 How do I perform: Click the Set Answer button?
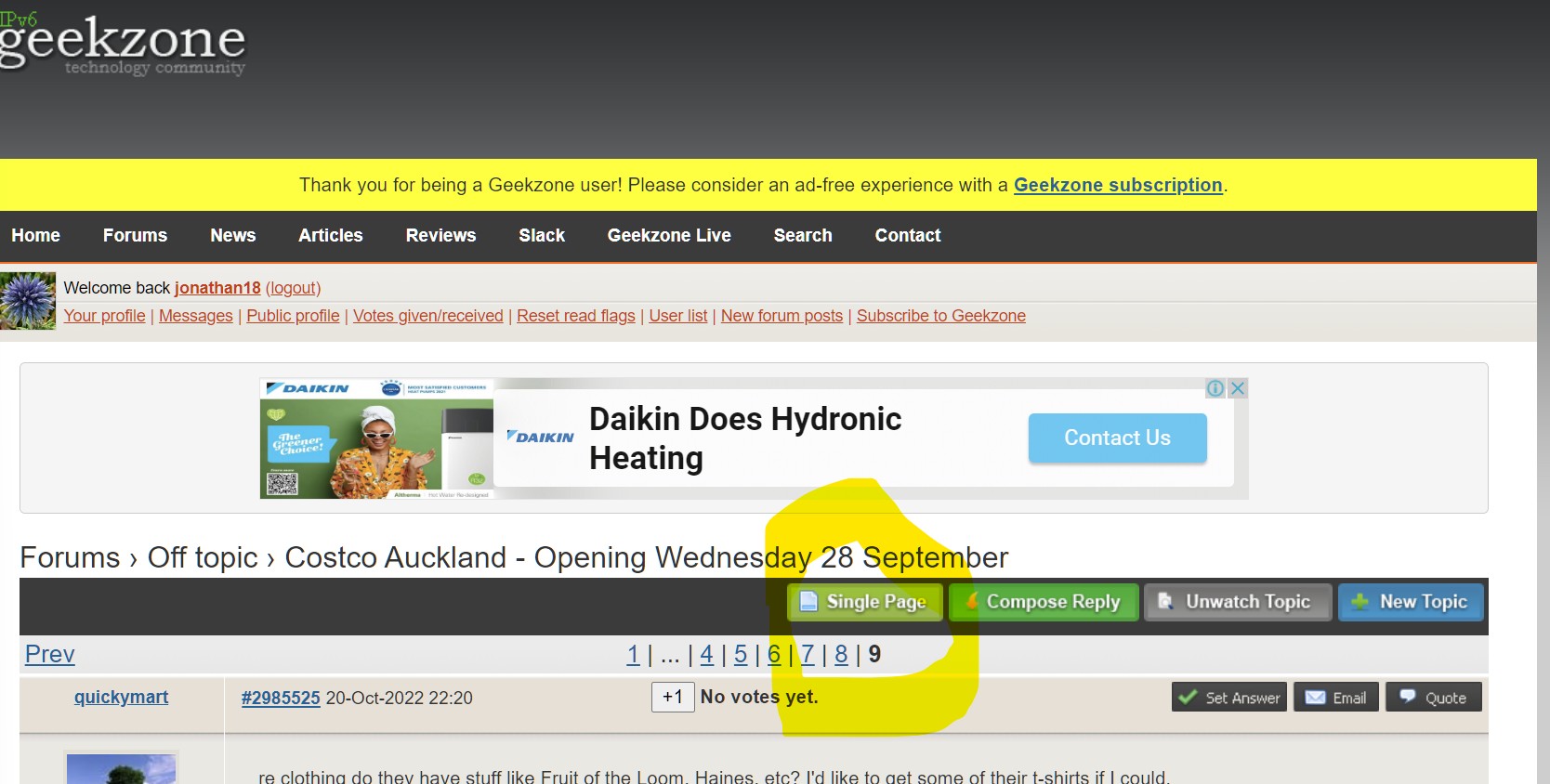pos(1229,697)
